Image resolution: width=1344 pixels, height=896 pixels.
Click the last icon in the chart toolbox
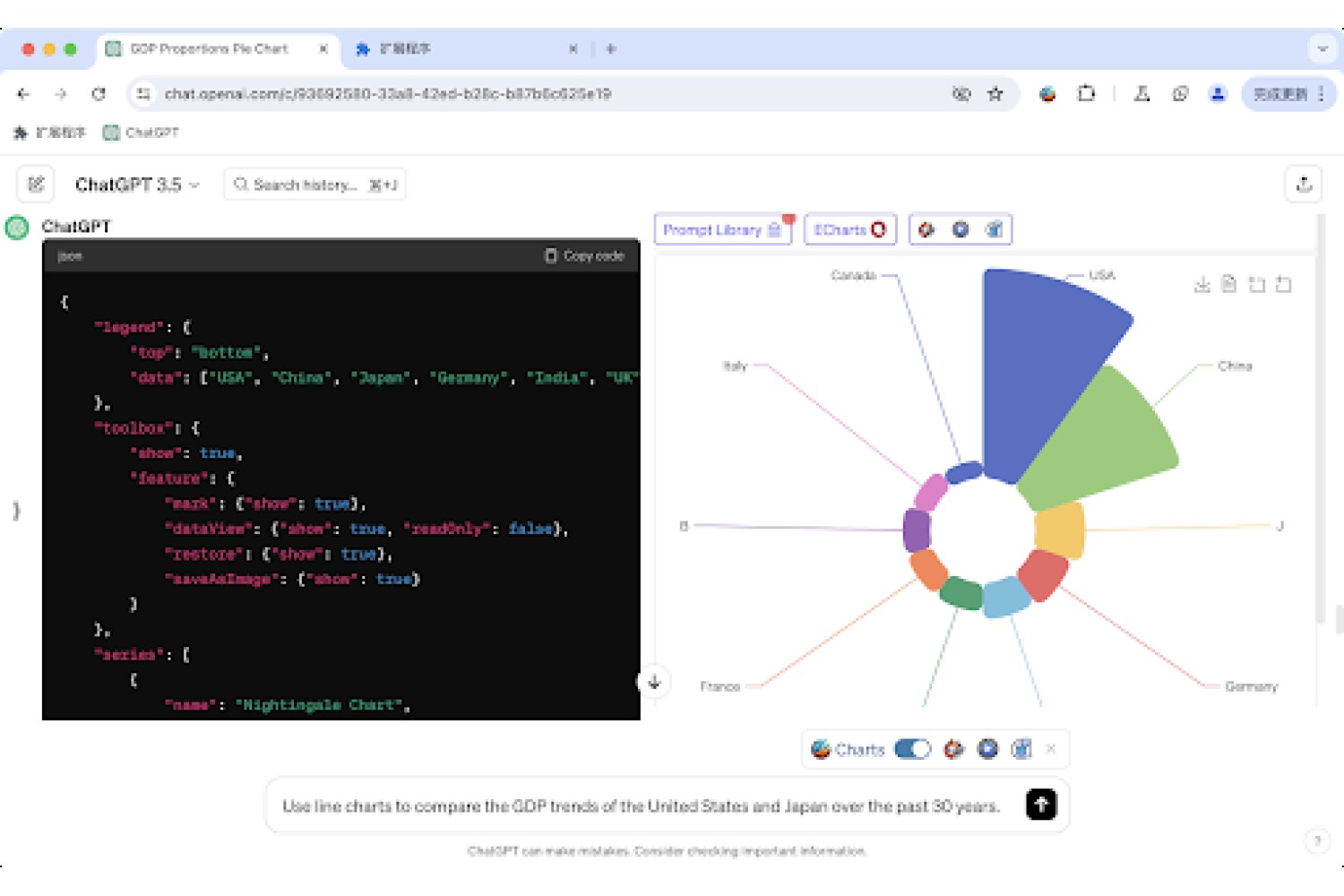pos(1284,284)
